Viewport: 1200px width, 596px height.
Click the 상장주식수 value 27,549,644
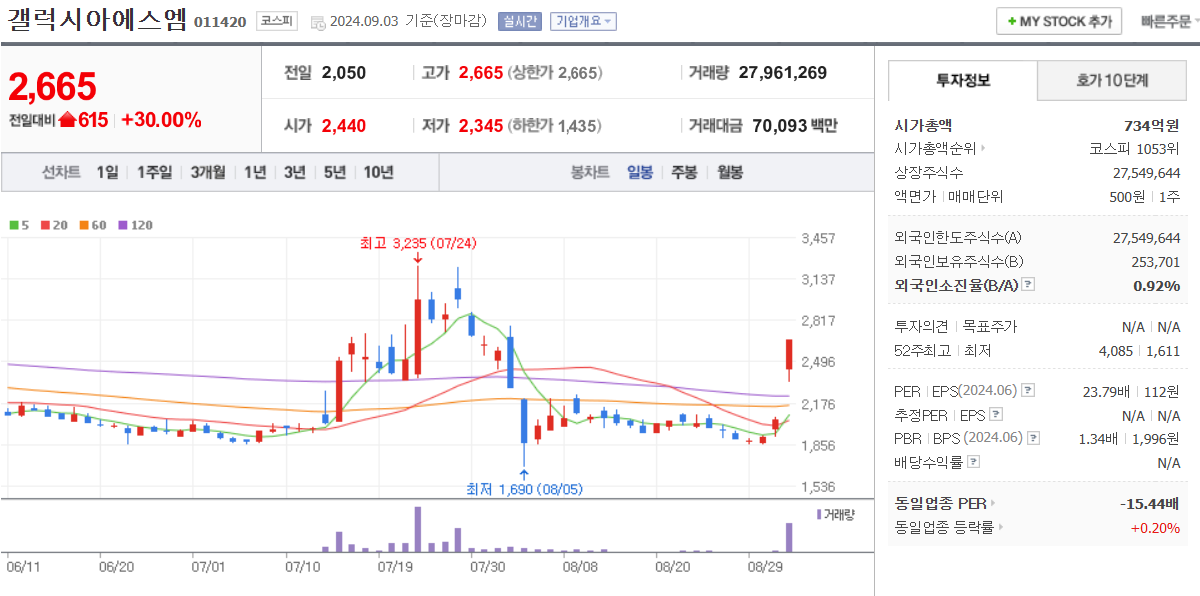pos(1146,173)
